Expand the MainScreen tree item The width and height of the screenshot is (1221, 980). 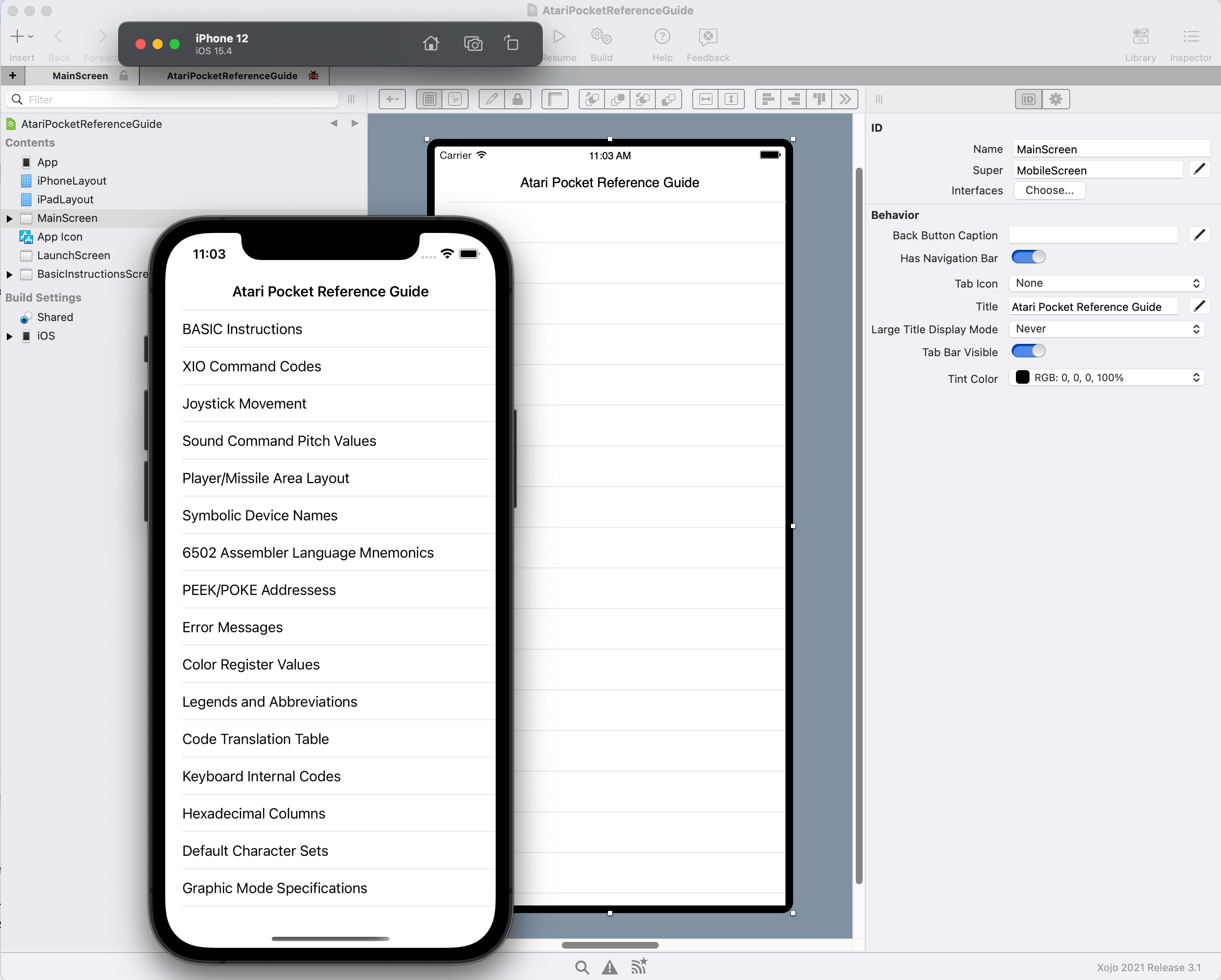point(10,219)
